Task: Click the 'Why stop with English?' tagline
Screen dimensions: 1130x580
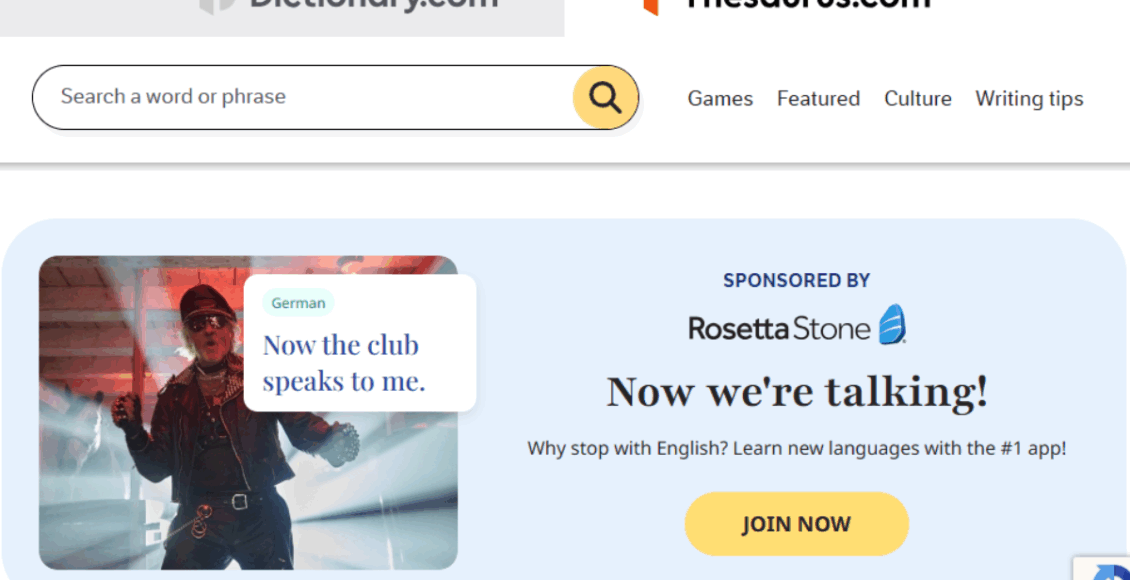Action: [796, 449]
